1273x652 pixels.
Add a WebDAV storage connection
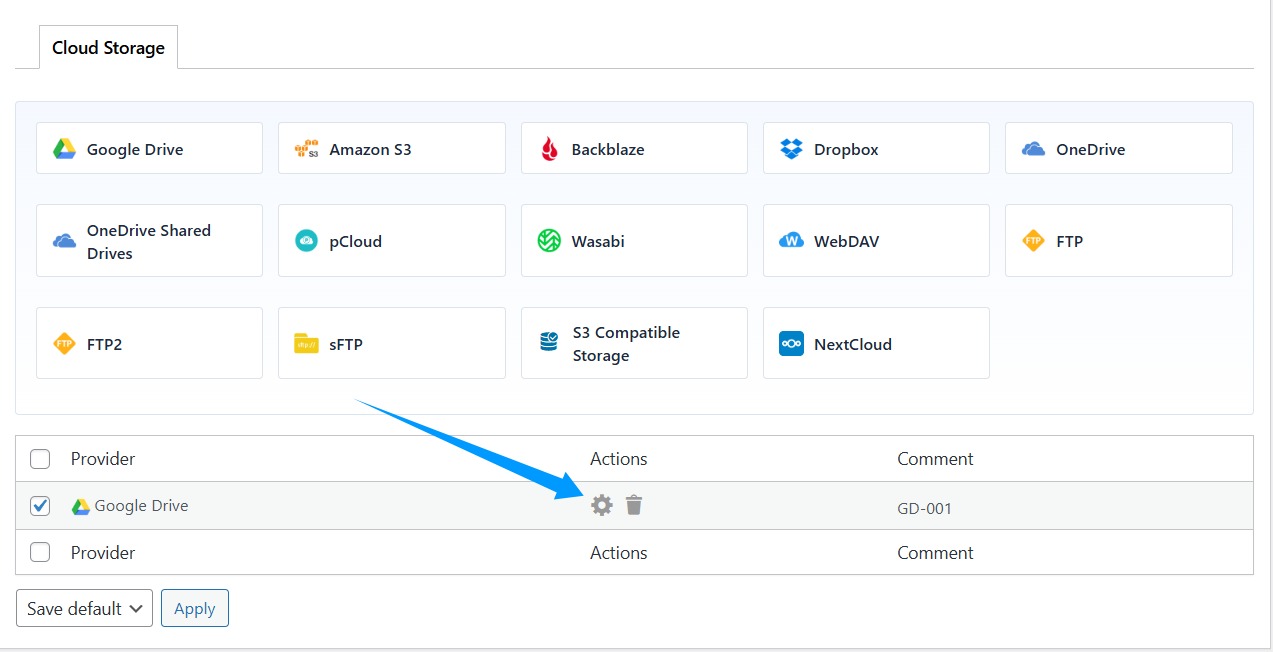tap(876, 240)
